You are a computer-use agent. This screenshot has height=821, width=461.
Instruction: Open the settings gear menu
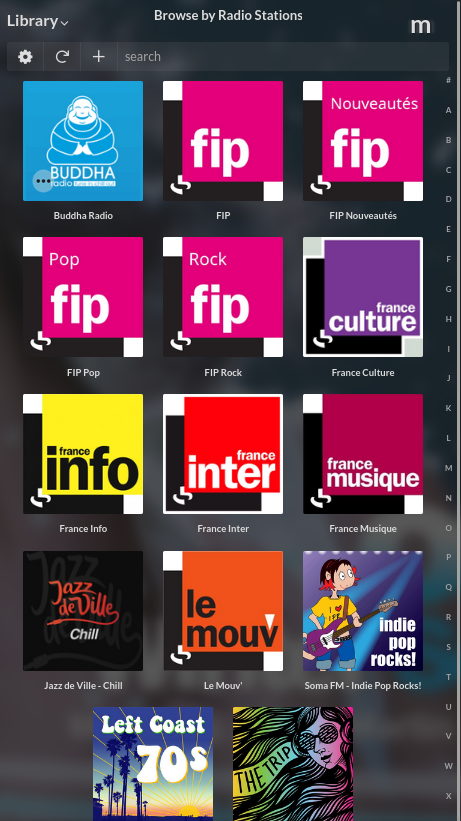tap(25, 57)
